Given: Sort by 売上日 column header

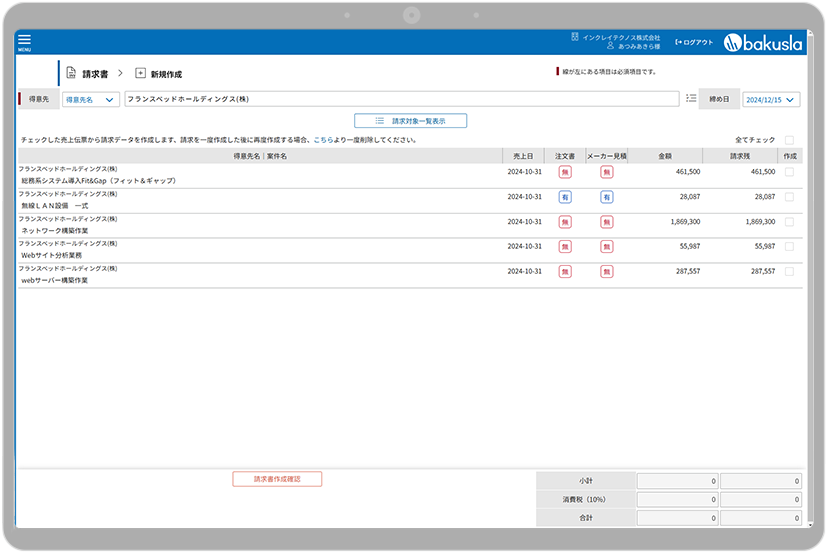Looking at the screenshot, I should coord(523,156).
